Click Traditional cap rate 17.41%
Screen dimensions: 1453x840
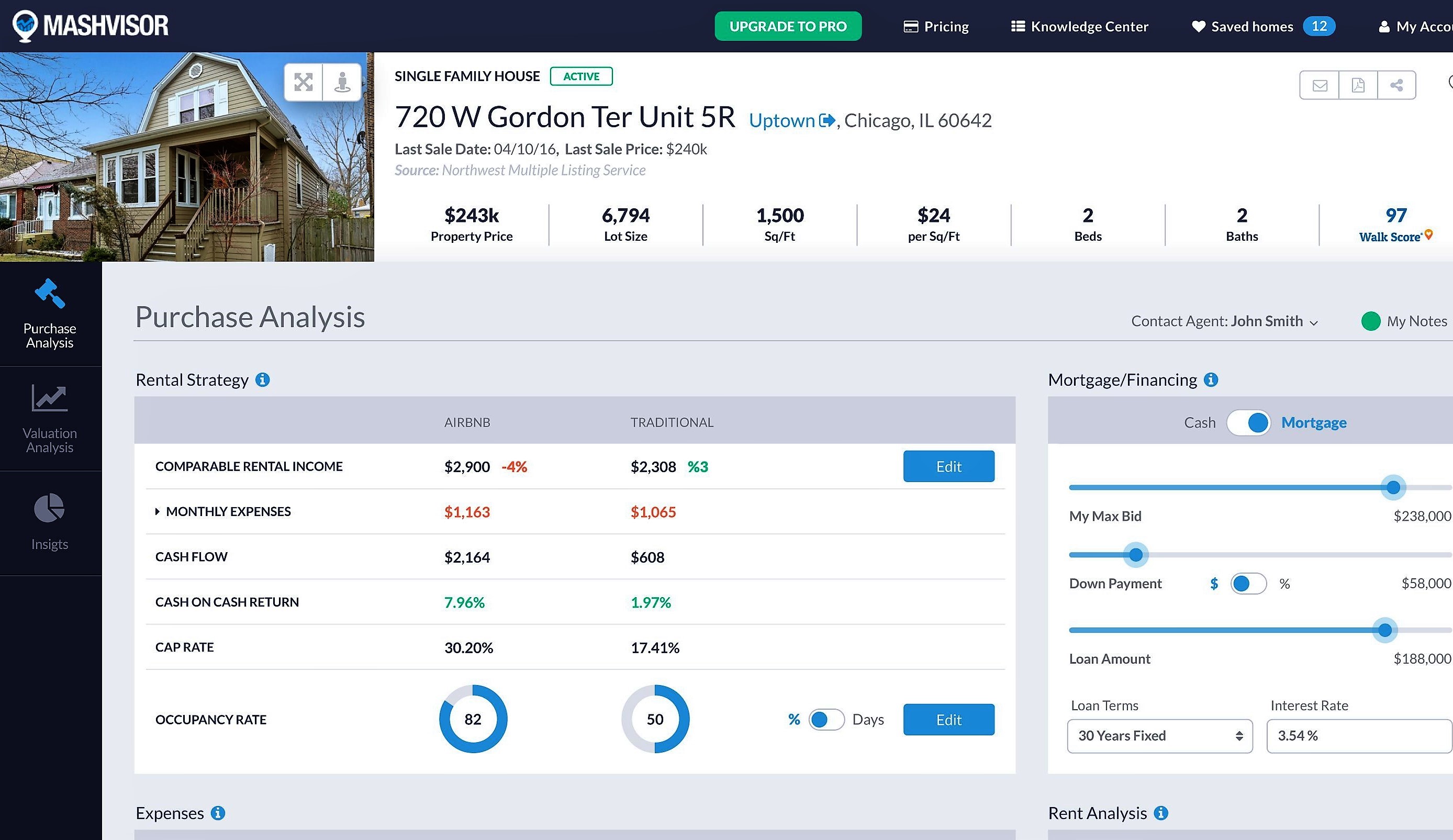pyautogui.click(x=655, y=648)
